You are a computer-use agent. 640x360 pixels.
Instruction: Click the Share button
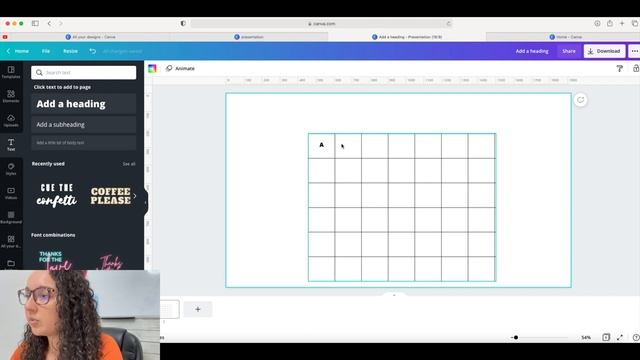569,51
